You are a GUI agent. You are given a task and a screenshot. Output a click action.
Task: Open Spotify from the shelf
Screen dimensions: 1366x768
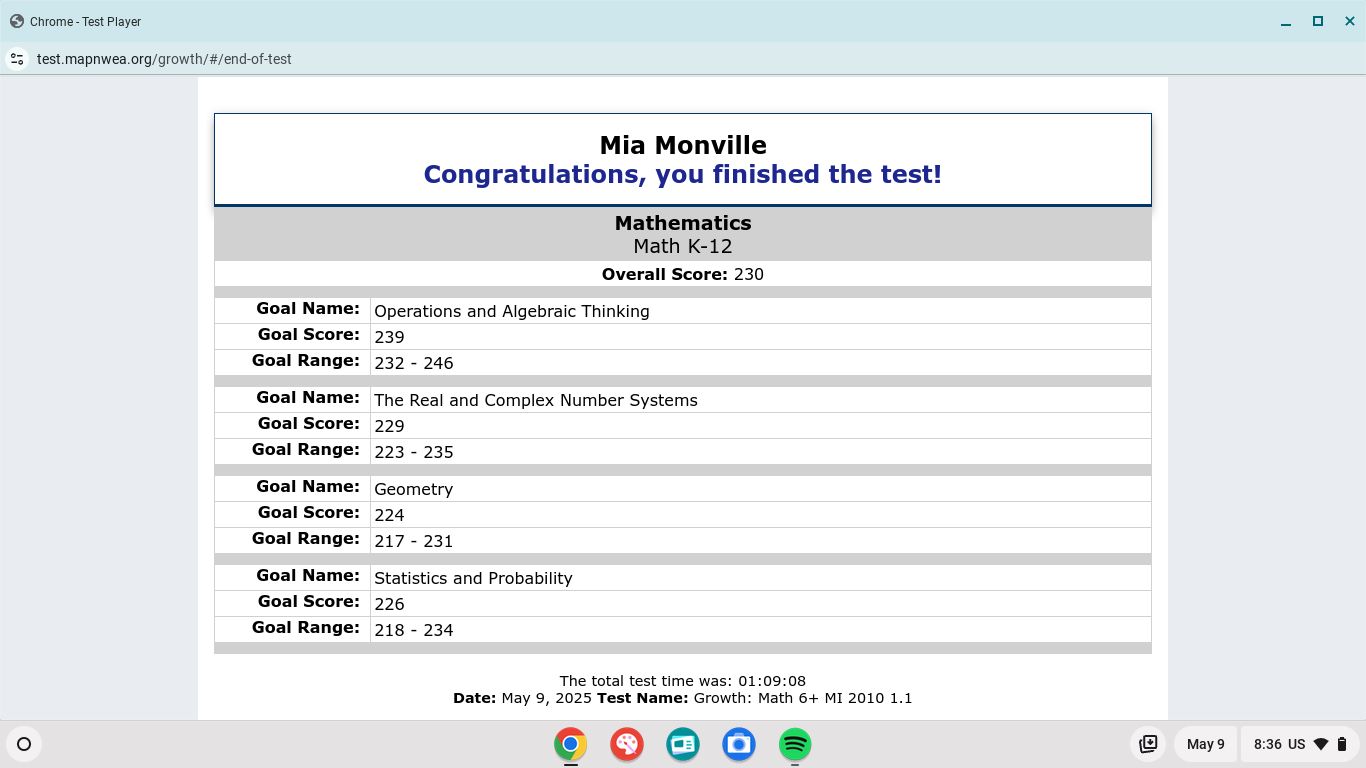(795, 744)
